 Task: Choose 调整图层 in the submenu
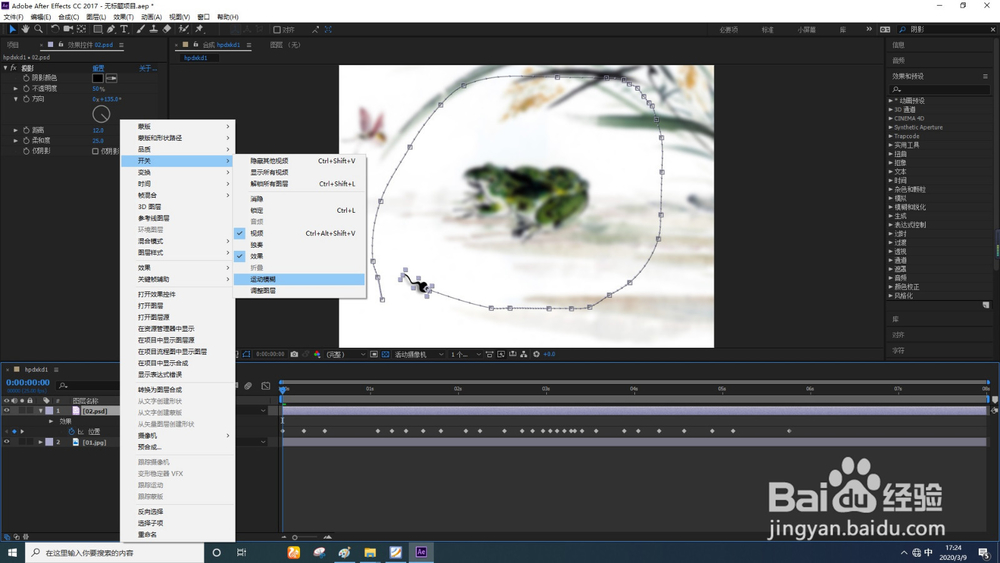300,291
